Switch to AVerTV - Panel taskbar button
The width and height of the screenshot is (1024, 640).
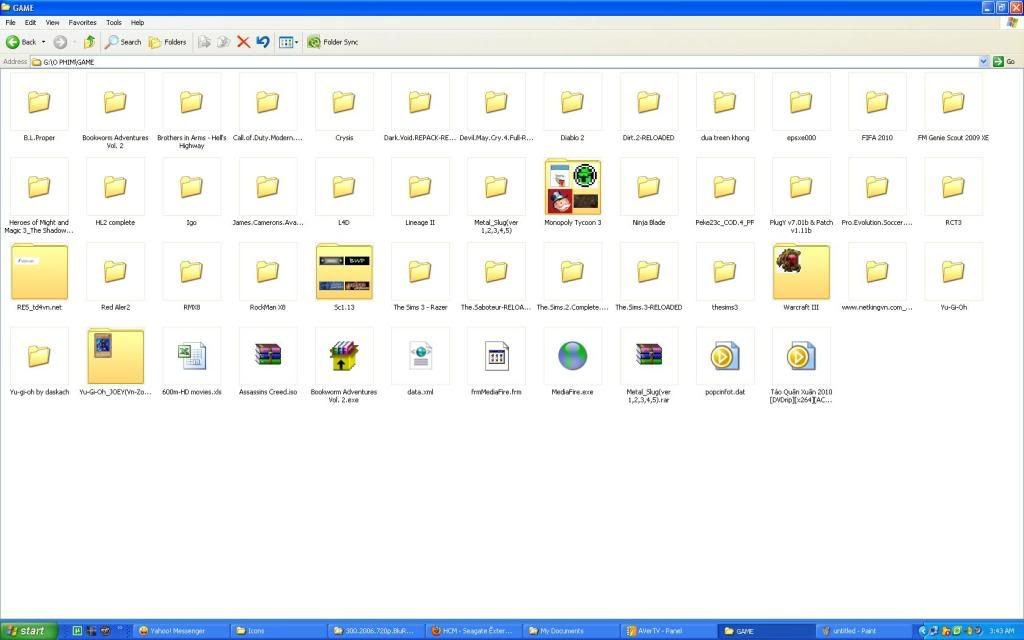point(667,631)
